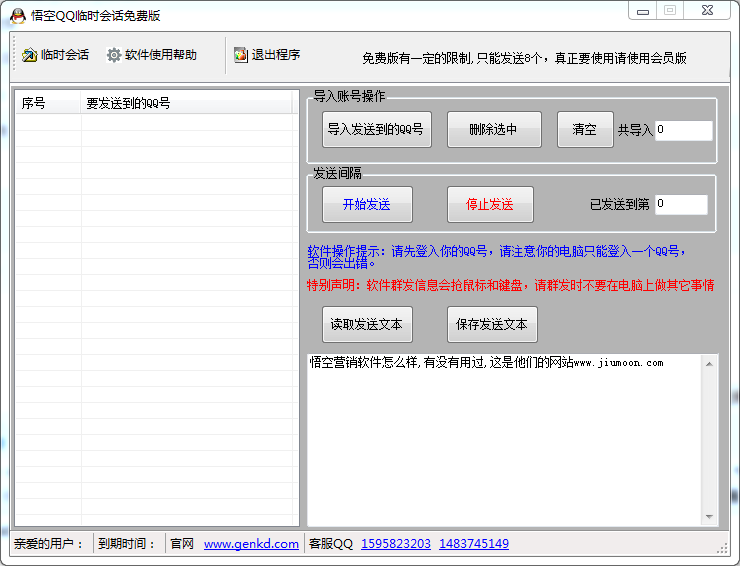Click the 临时会话 house icon
Viewport: 740px width, 566px height.
coord(29,55)
